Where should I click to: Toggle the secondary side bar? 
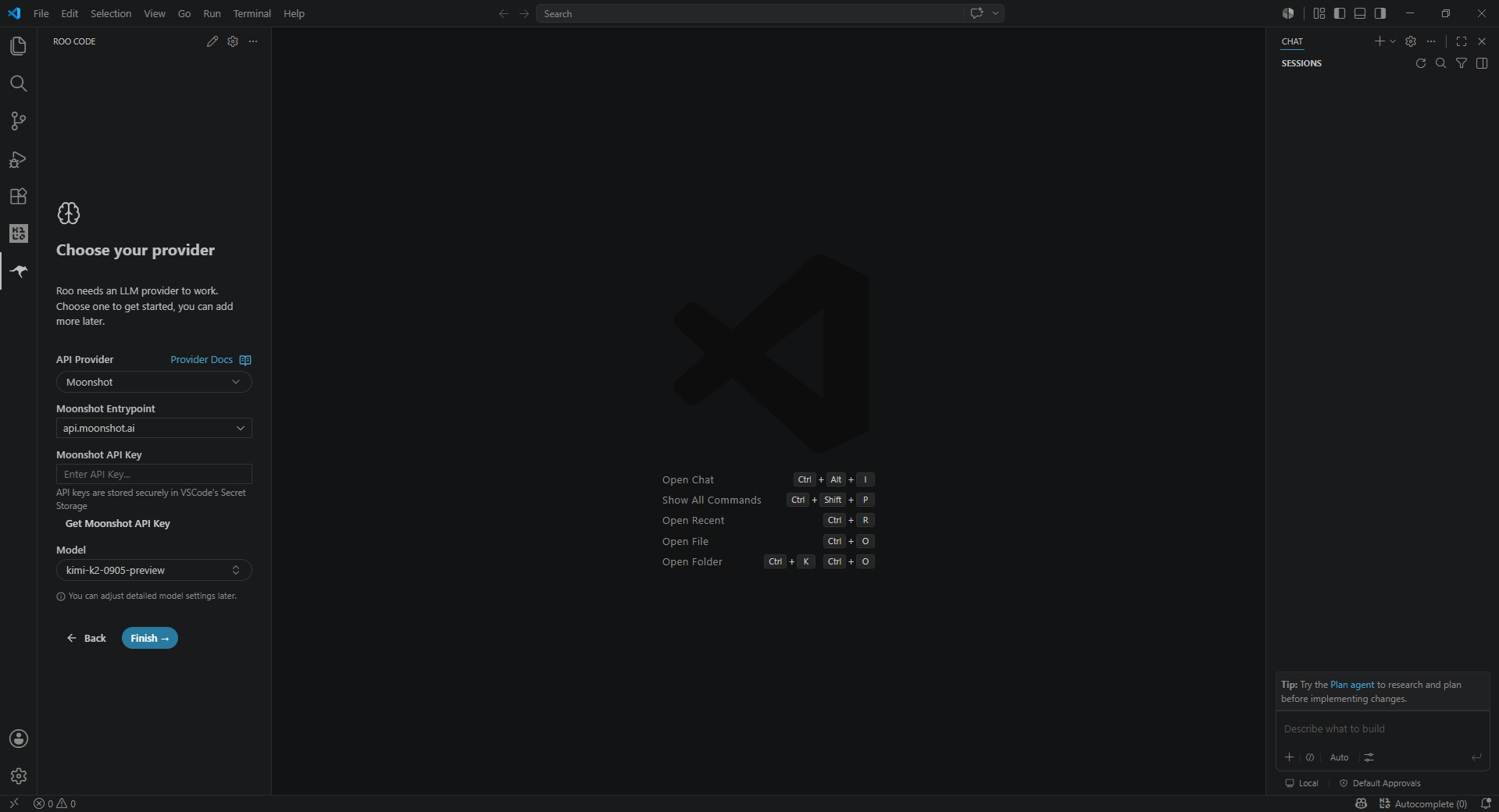pyautogui.click(x=1380, y=13)
